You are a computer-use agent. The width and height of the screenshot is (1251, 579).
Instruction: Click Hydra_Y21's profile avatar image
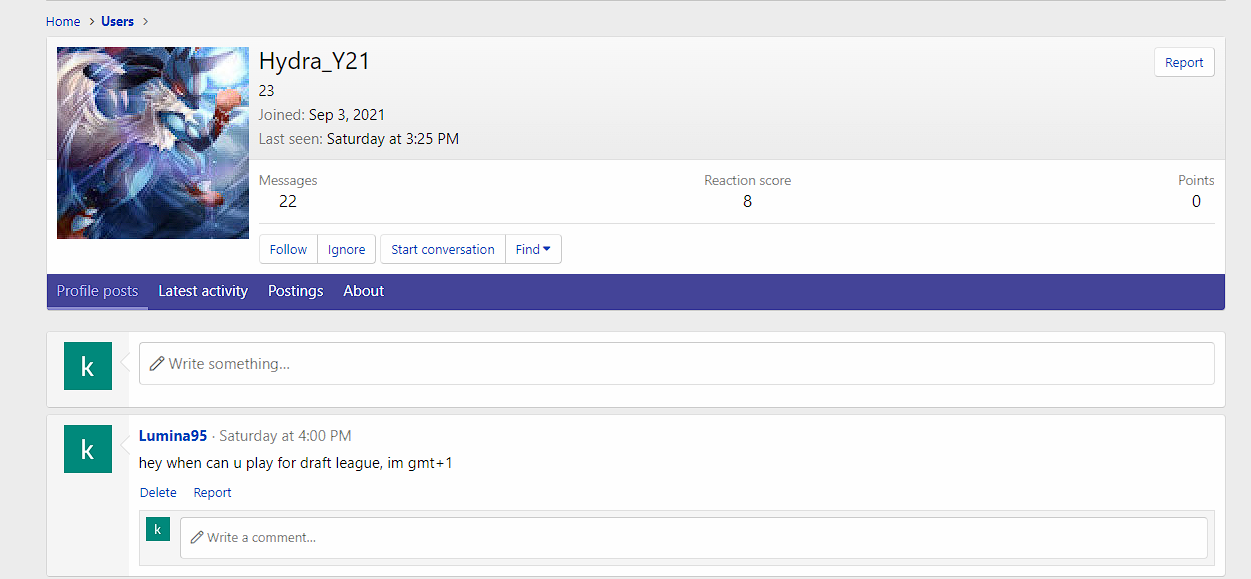click(x=153, y=143)
